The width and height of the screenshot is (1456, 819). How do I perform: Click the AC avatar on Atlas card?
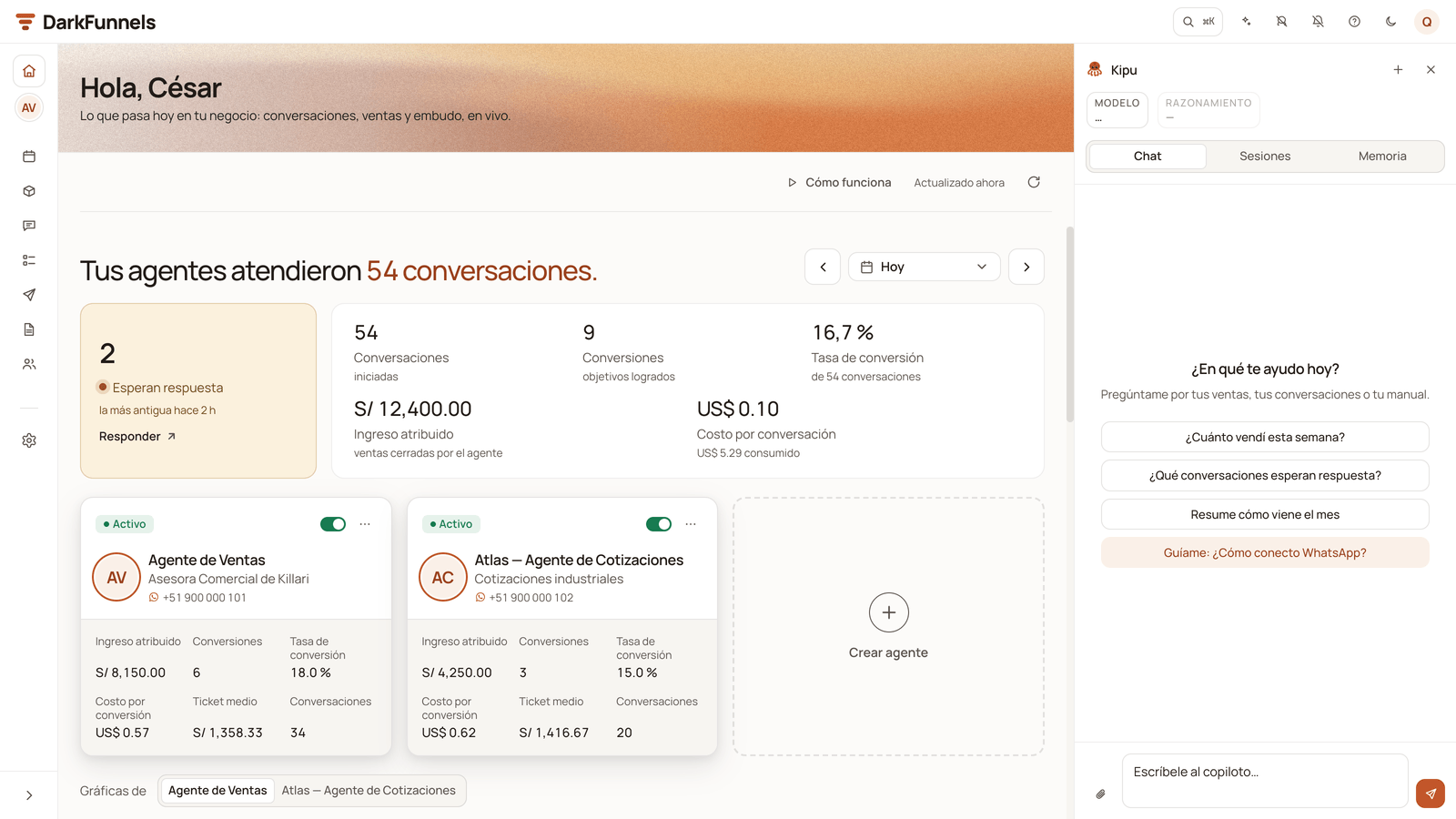443,577
